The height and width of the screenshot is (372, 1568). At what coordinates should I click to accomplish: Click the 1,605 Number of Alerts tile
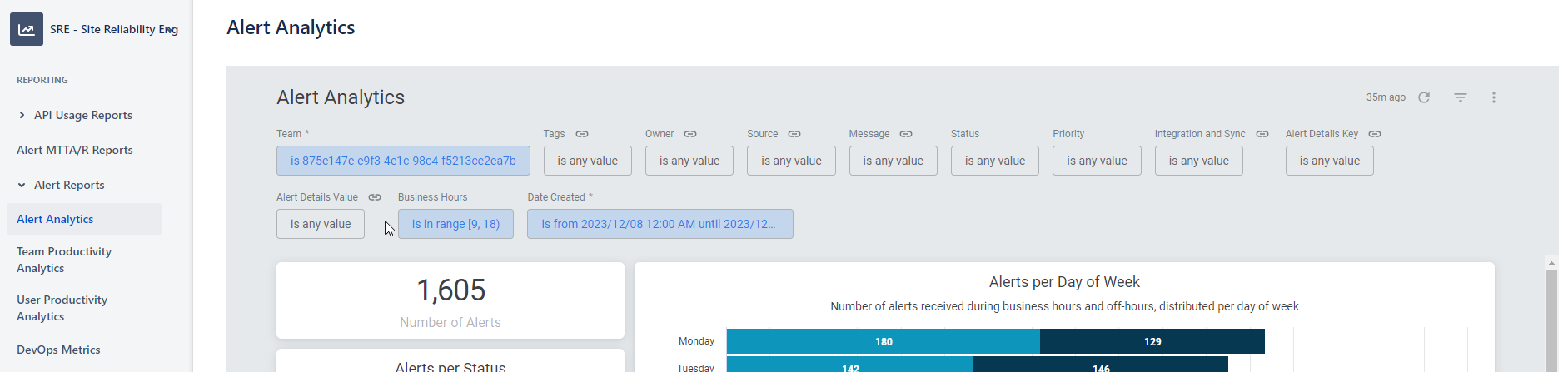tap(450, 300)
